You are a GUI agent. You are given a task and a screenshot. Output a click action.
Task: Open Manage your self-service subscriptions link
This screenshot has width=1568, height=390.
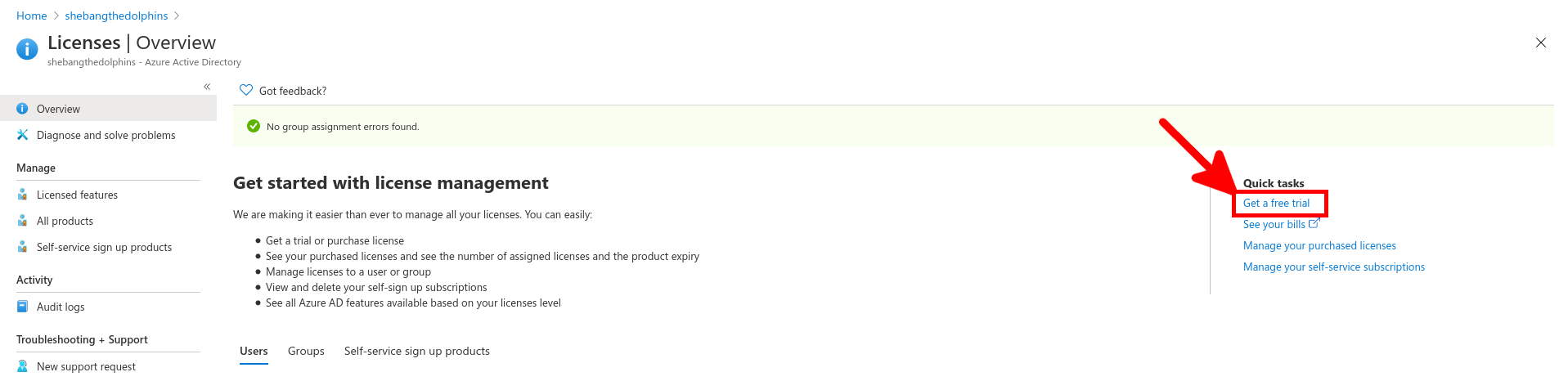(x=1333, y=267)
